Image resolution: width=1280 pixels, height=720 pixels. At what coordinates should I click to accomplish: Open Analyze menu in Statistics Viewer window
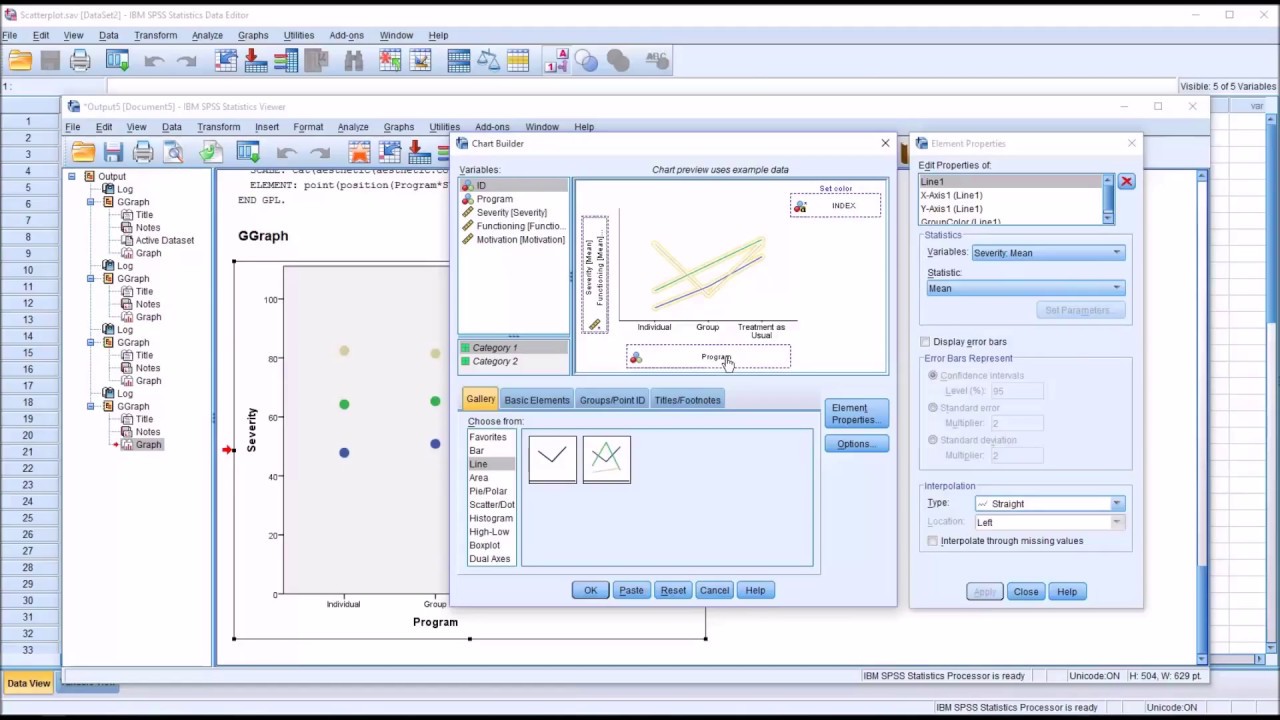tap(353, 127)
